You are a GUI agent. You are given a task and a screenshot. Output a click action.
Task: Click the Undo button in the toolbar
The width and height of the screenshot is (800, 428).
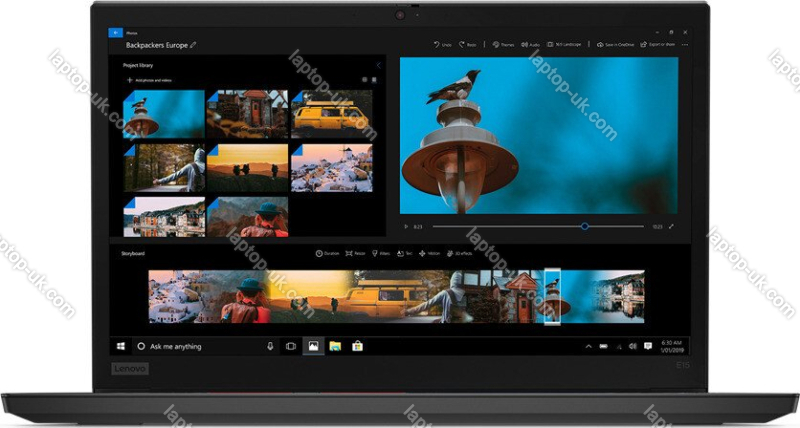[442, 44]
